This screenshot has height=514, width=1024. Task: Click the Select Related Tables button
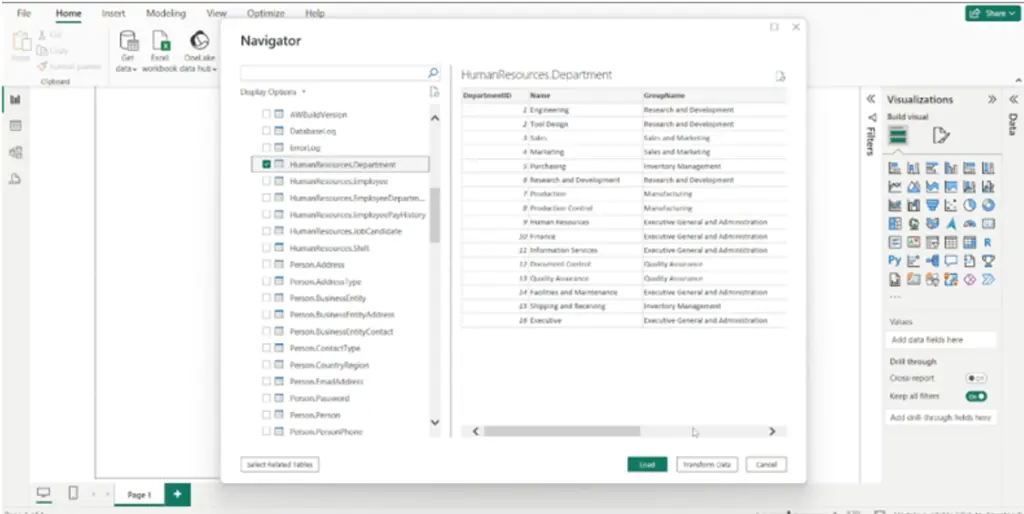click(280, 464)
